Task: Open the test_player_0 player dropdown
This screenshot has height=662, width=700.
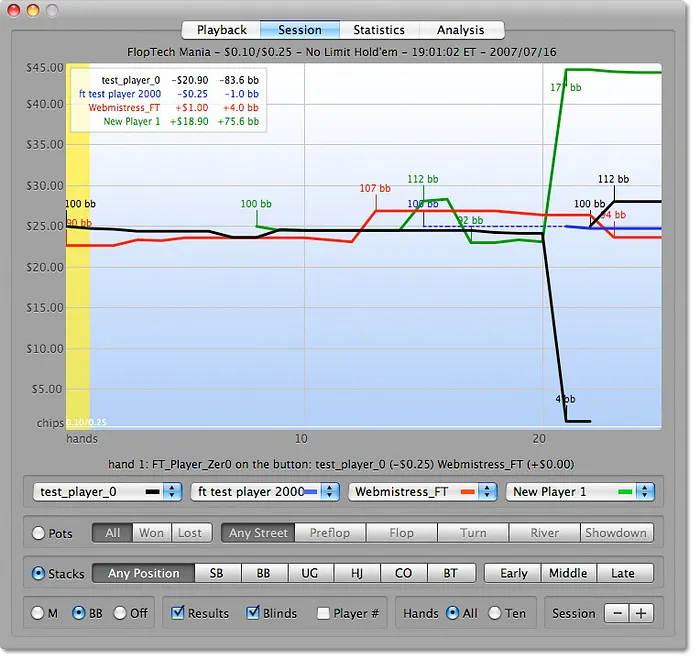Action: pyautogui.click(x=107, y=492)
